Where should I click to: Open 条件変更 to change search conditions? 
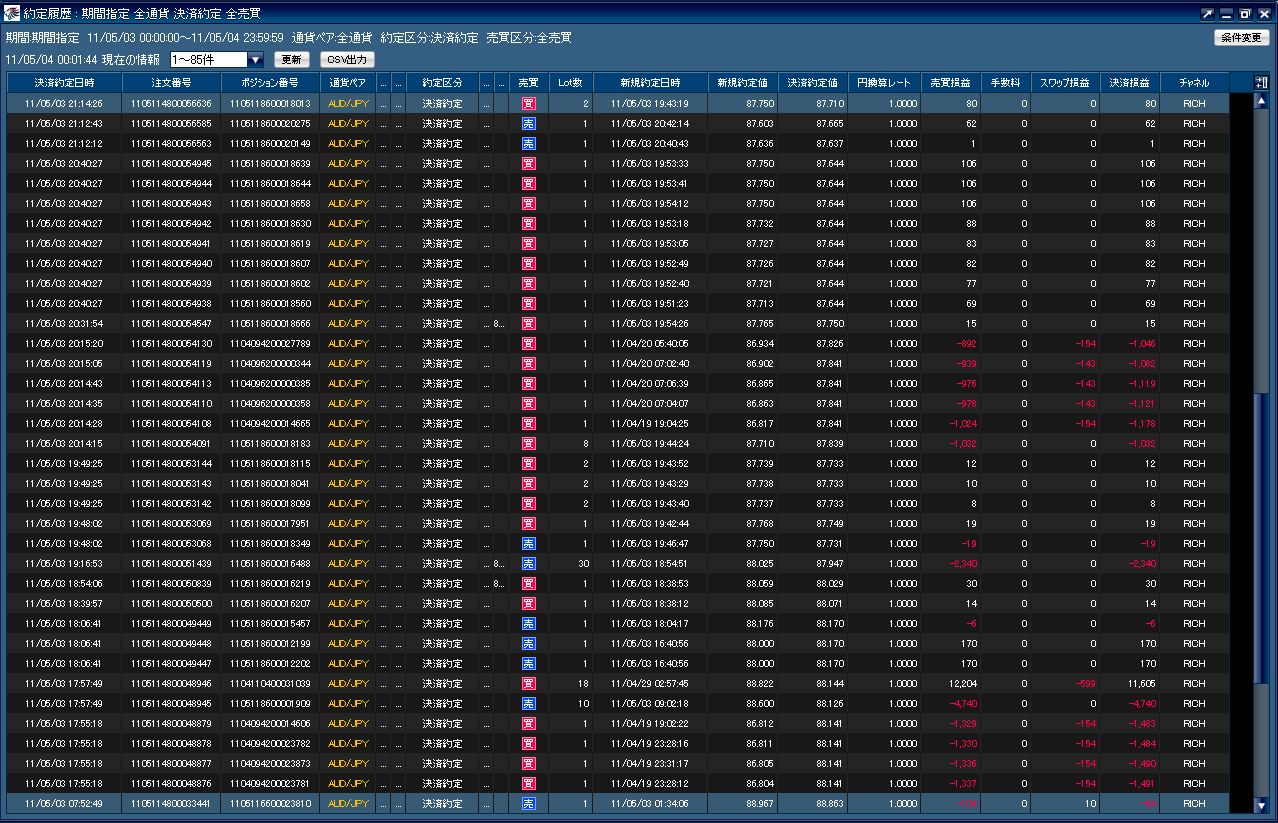(x=1241, y=38)
